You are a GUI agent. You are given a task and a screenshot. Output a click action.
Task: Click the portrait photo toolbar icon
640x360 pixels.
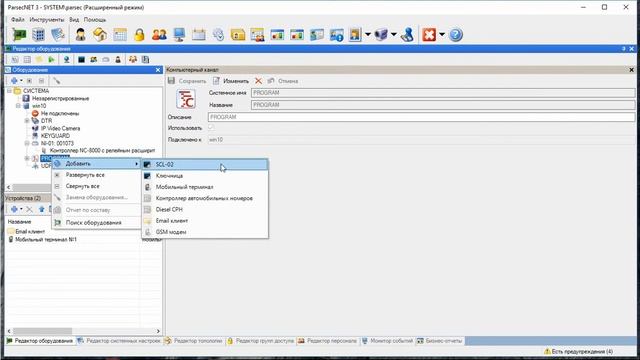click(355, 35)
